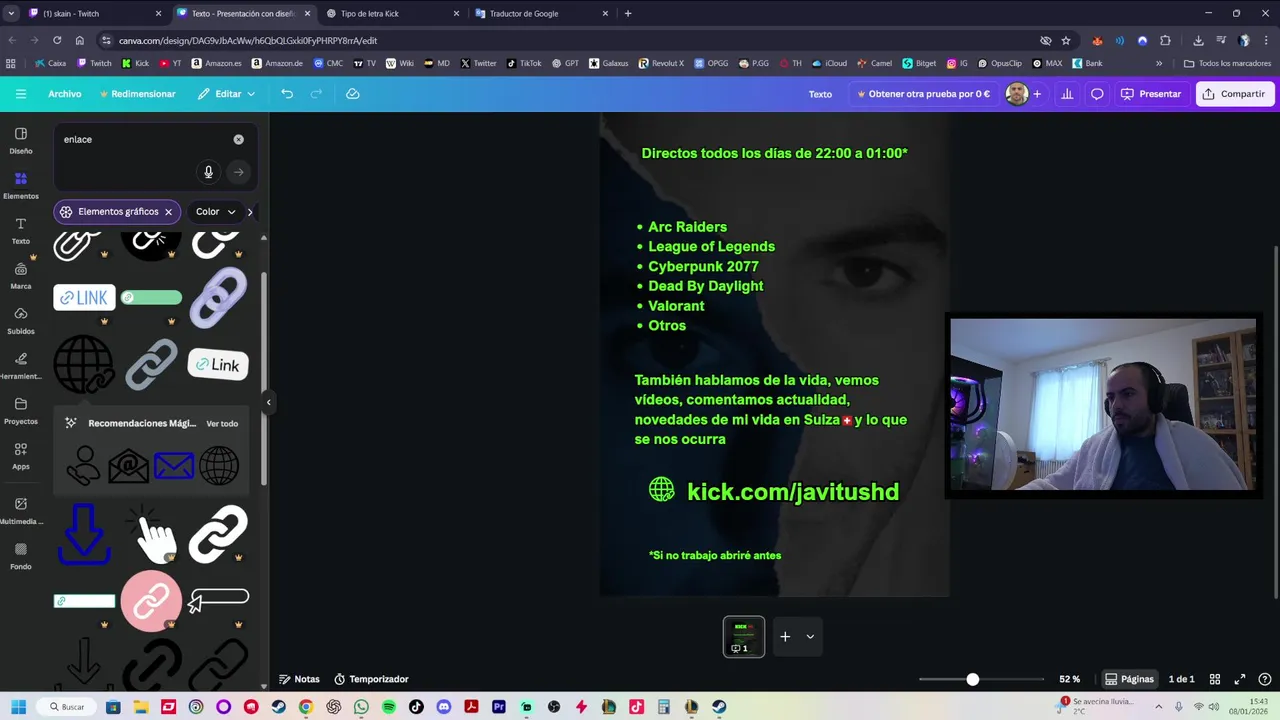Insert the blue download arrow graphic
Image resolution: width=1280 pixels, height=720 pixels.
pyautogui.click(x=84, y=533)
